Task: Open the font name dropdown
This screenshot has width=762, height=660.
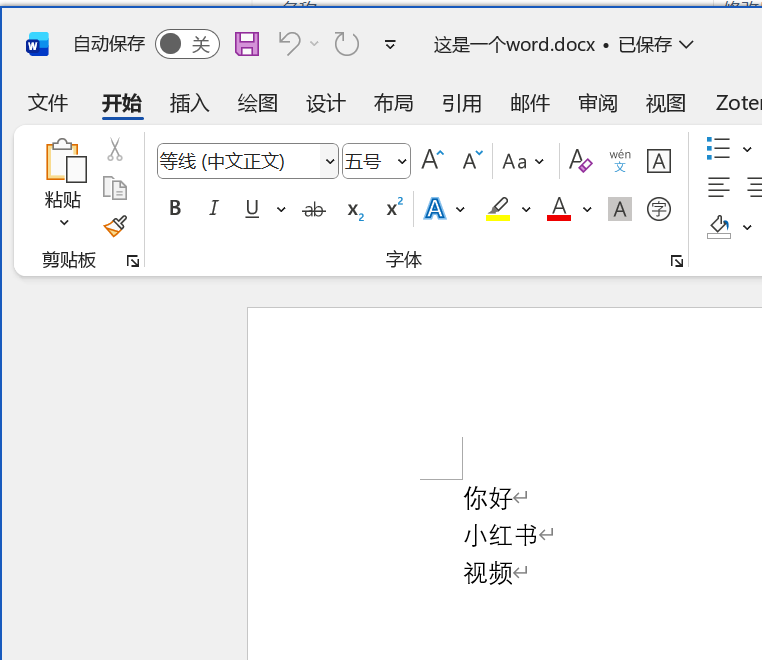Action: [x=330, y=161]
